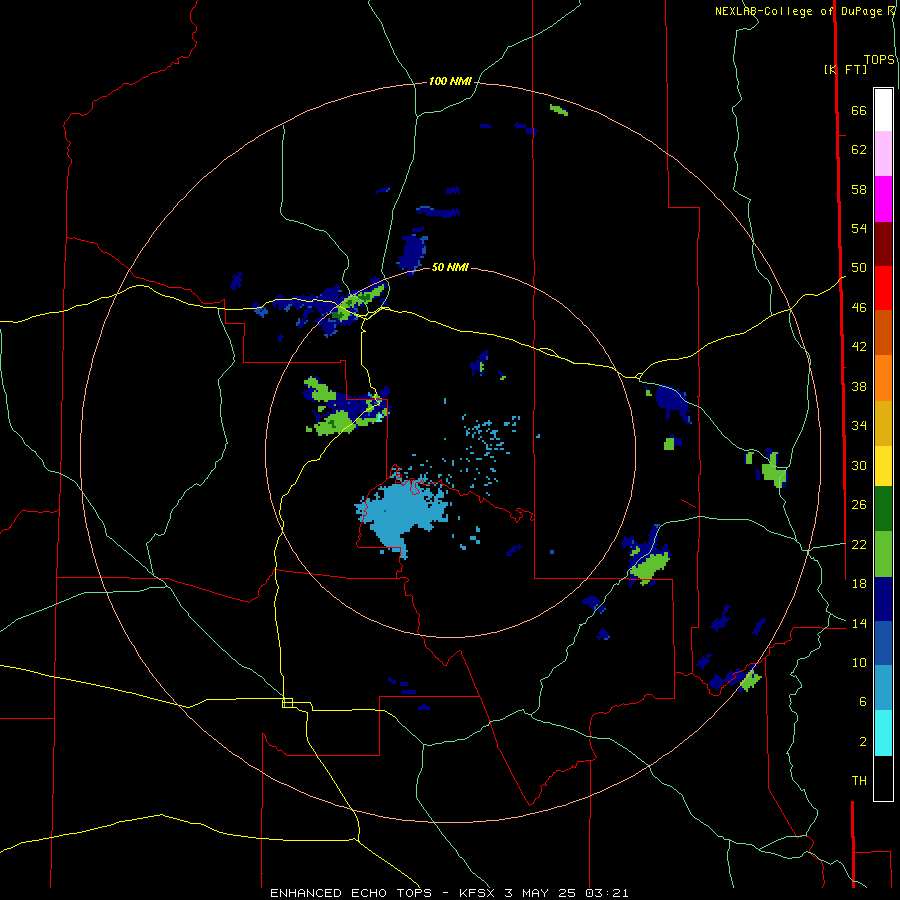The height and width of the screenshot is (900, 900).
Task: Pick the cyan legend swatch
Action: 883,733
